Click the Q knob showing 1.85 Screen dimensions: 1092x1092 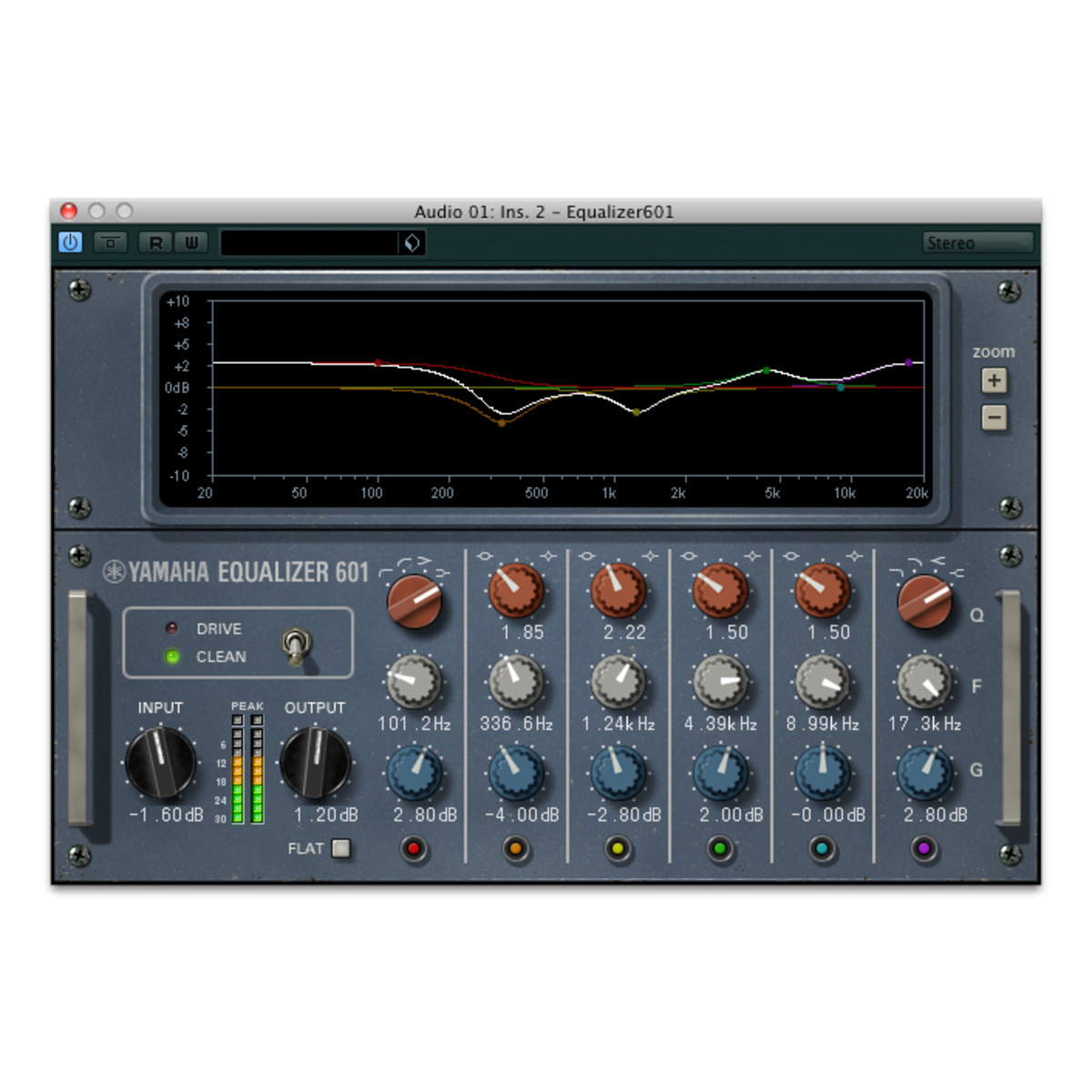pos(516,590)
